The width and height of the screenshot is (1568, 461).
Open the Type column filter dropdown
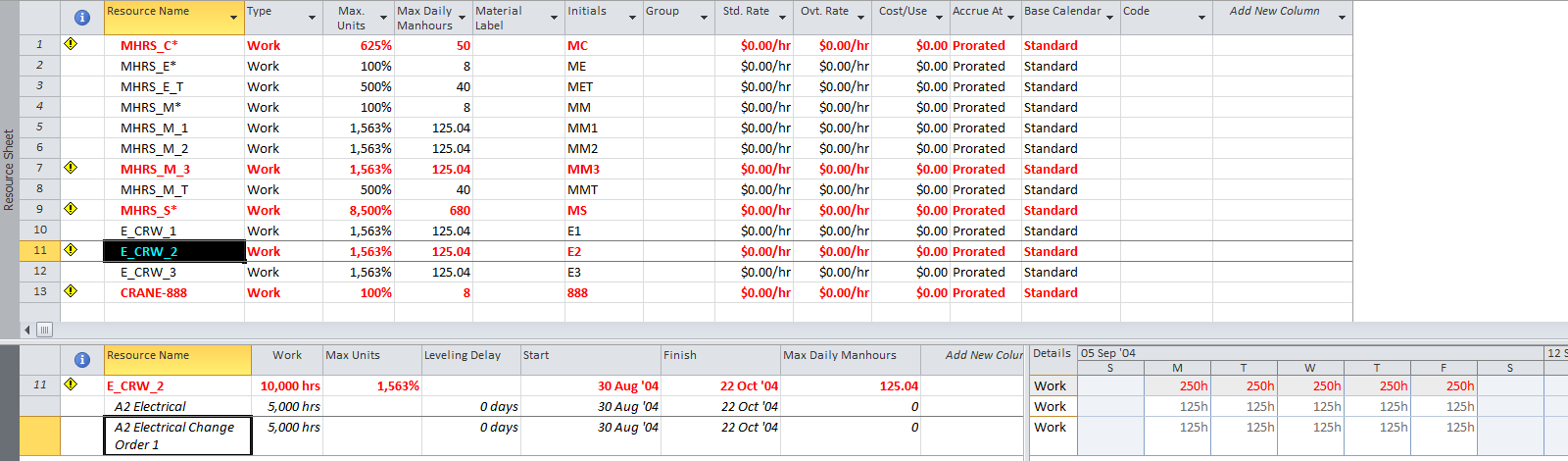point(312,18)
